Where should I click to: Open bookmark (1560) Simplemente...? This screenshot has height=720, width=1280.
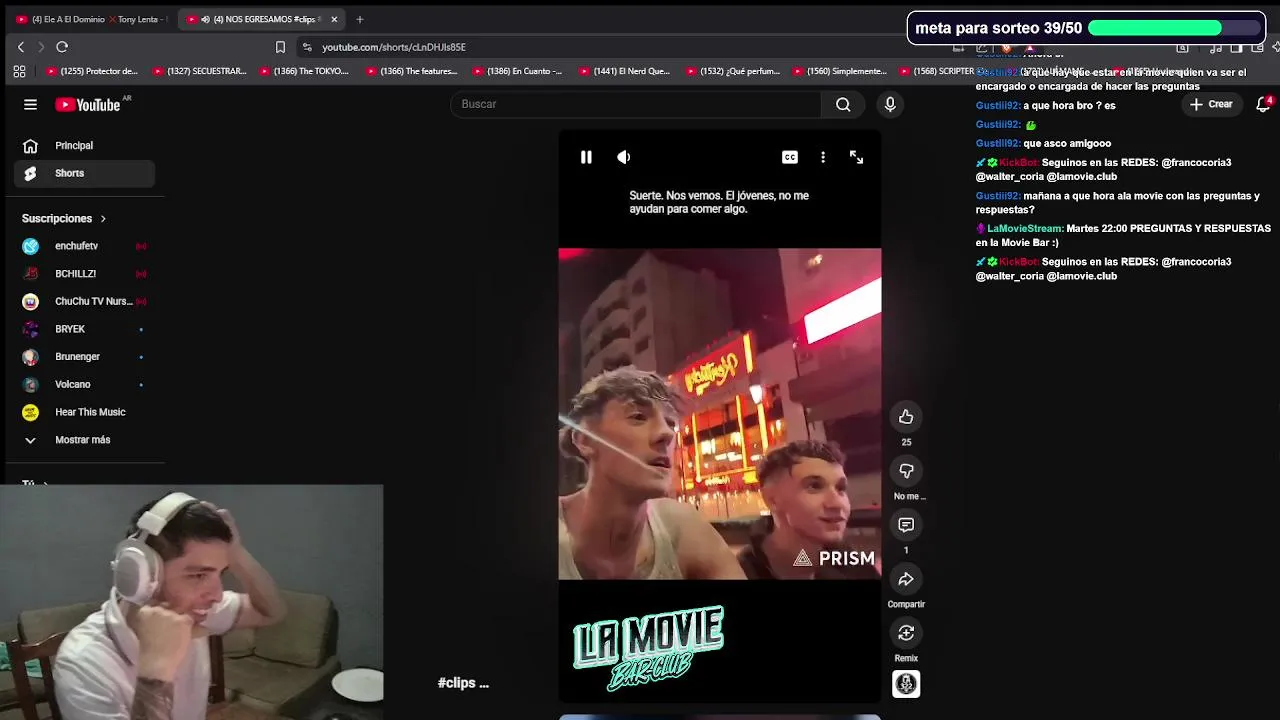point(839,71)
